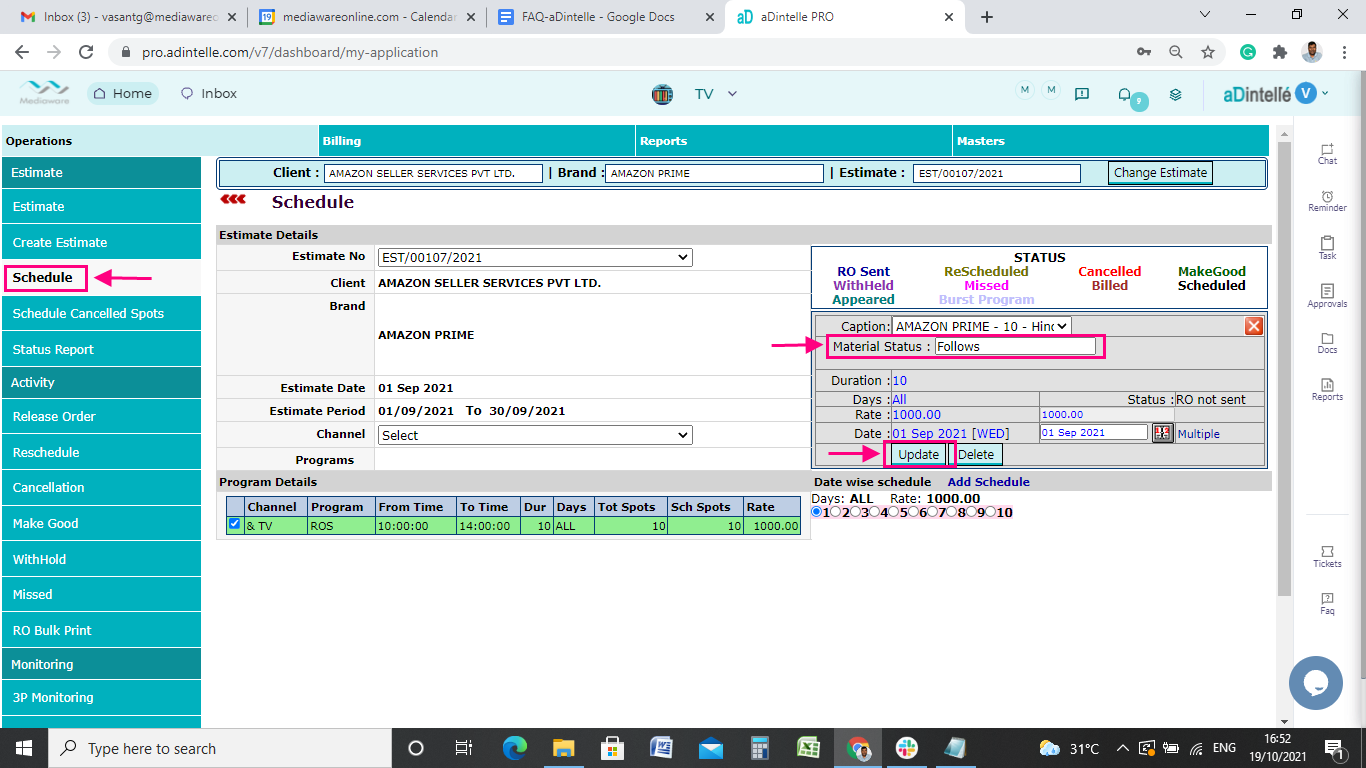The height and width of the screenshot is (768, 1366).
Task: Open the calendar date picker icon
Action: point(1162,433)
